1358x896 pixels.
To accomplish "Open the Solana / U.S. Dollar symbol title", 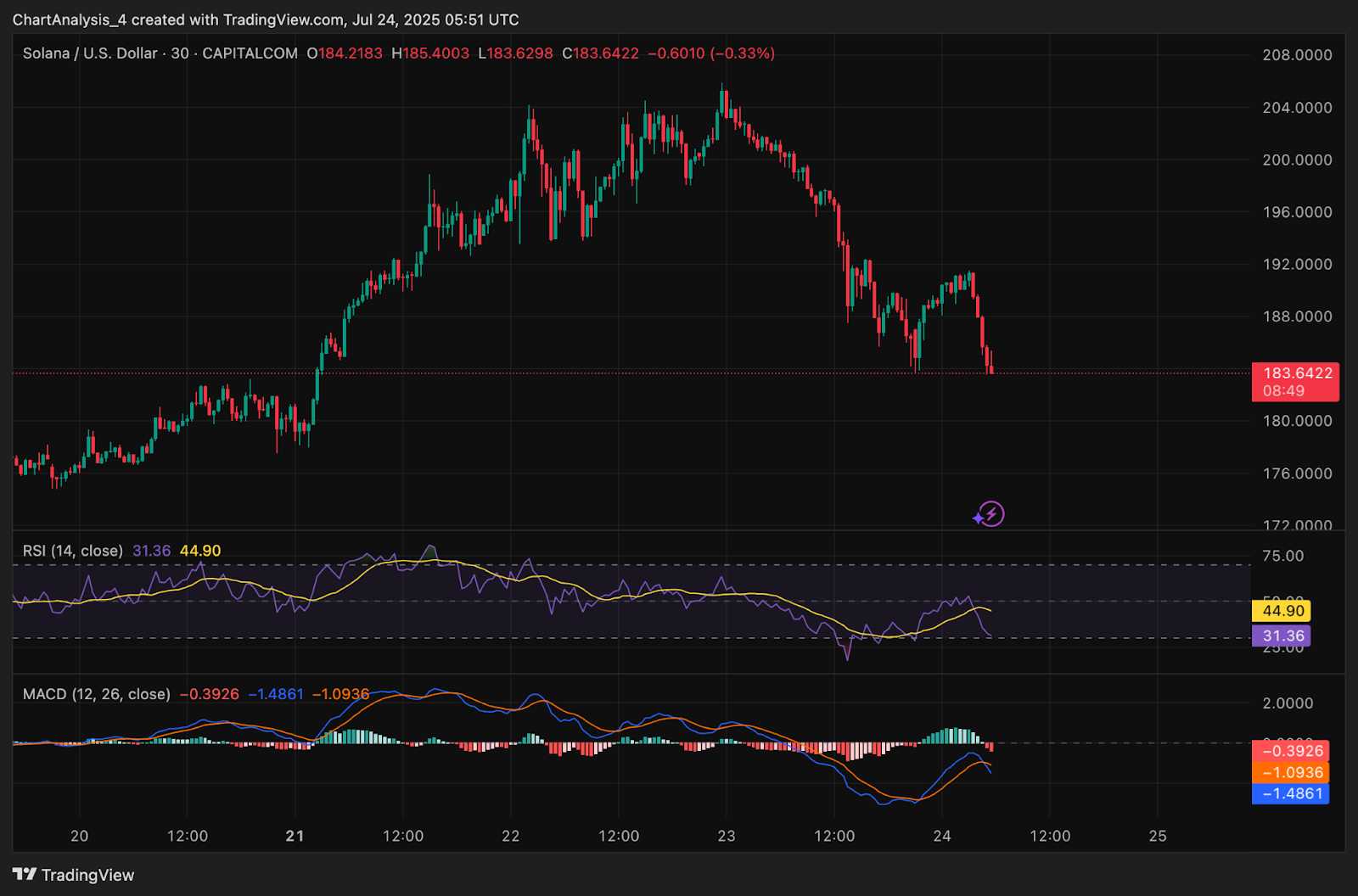I will click(x=90, y=53).
